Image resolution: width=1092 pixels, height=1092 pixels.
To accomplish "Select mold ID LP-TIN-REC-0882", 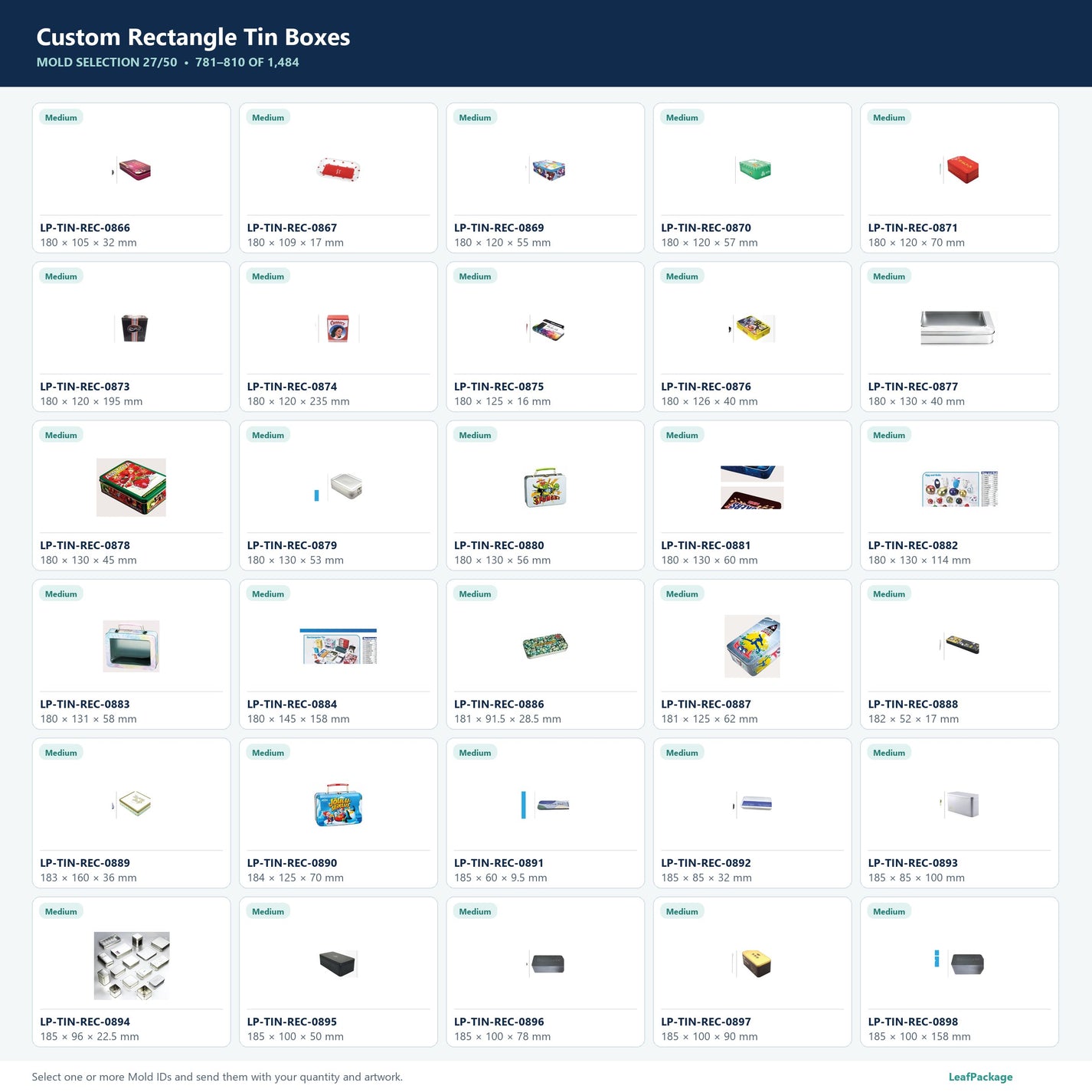I will (913, 545).
